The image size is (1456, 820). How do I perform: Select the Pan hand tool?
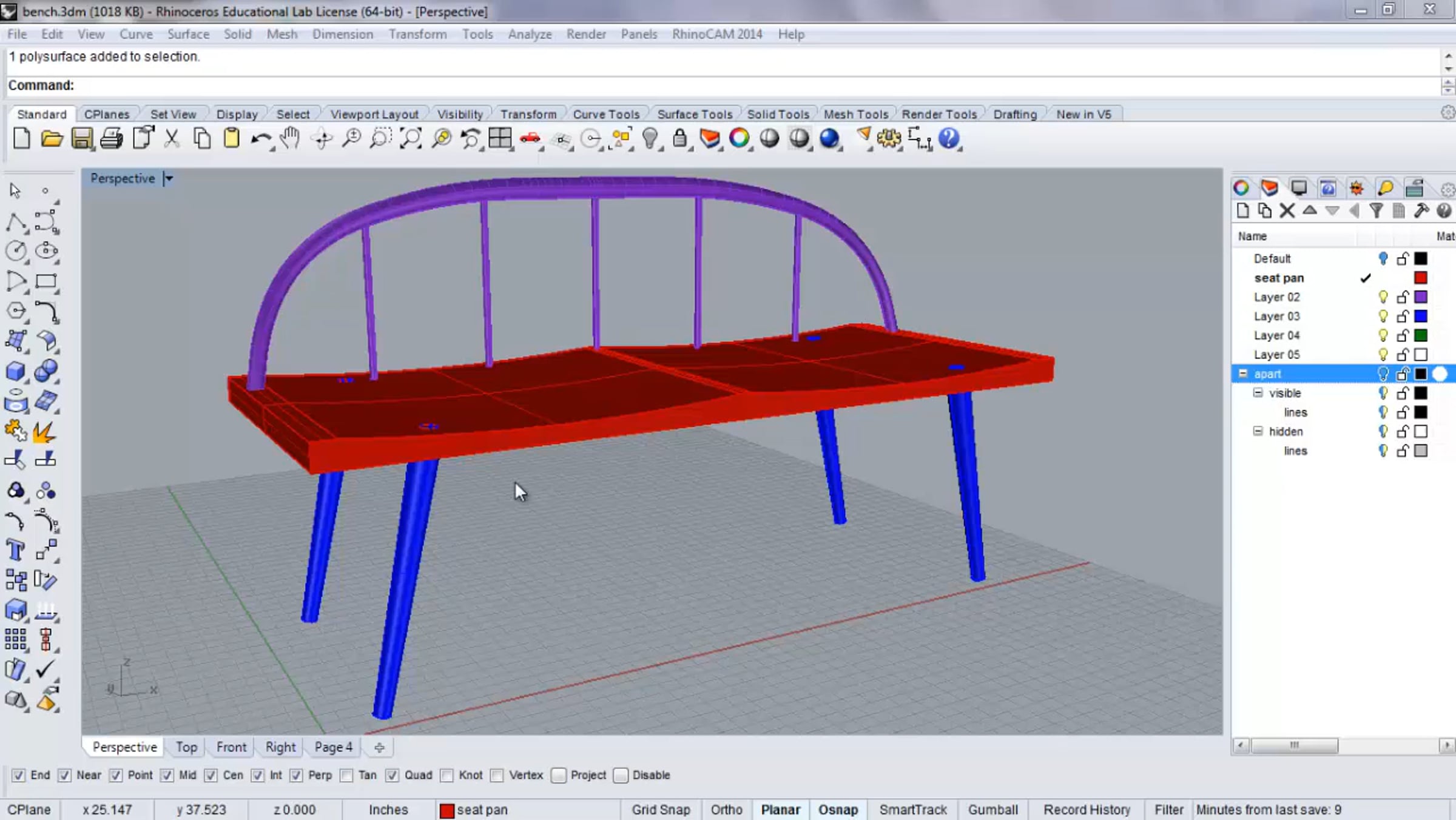point(291,139)
